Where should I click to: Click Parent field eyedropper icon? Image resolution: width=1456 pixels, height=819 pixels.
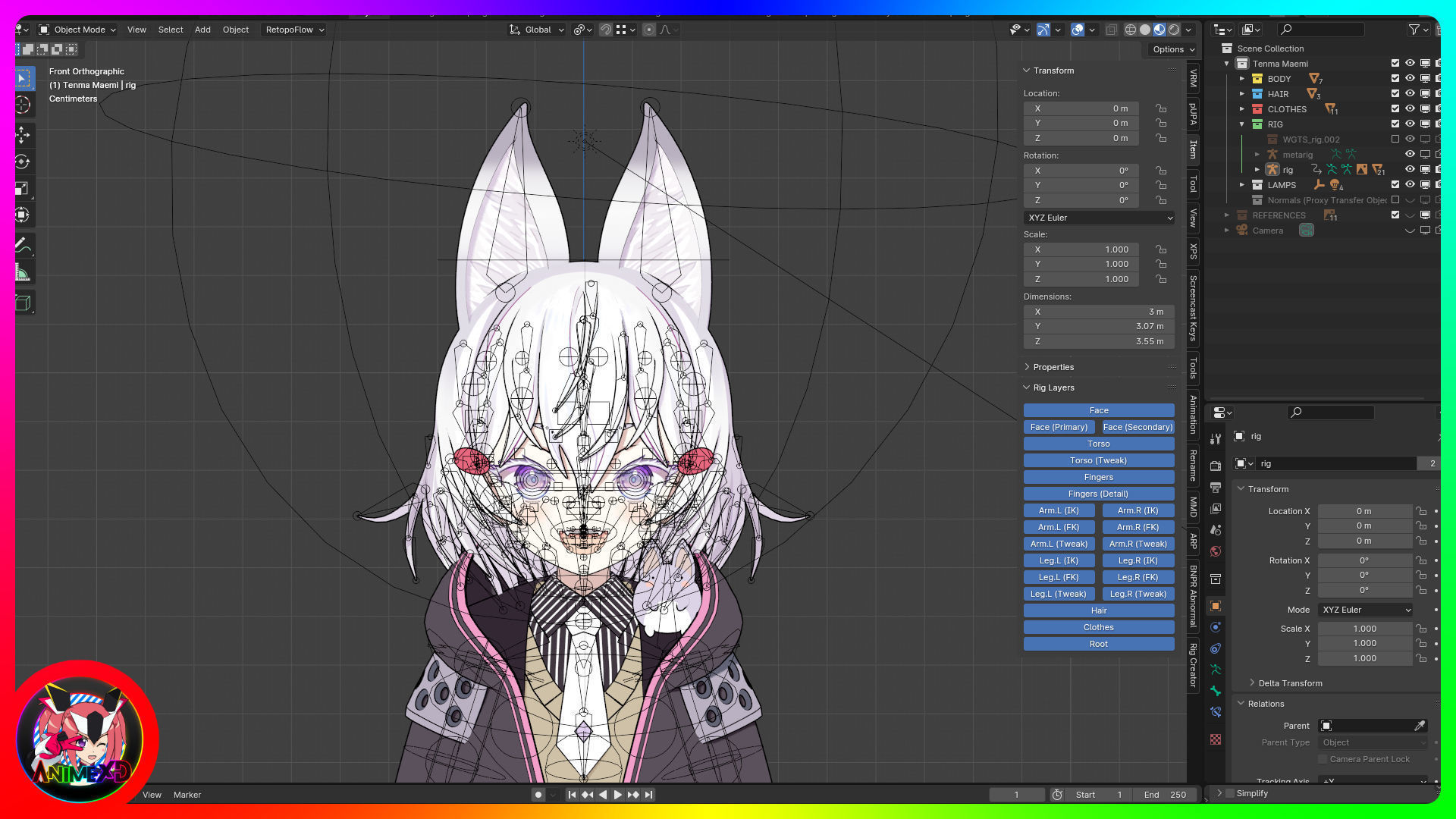pos(1420,726)
